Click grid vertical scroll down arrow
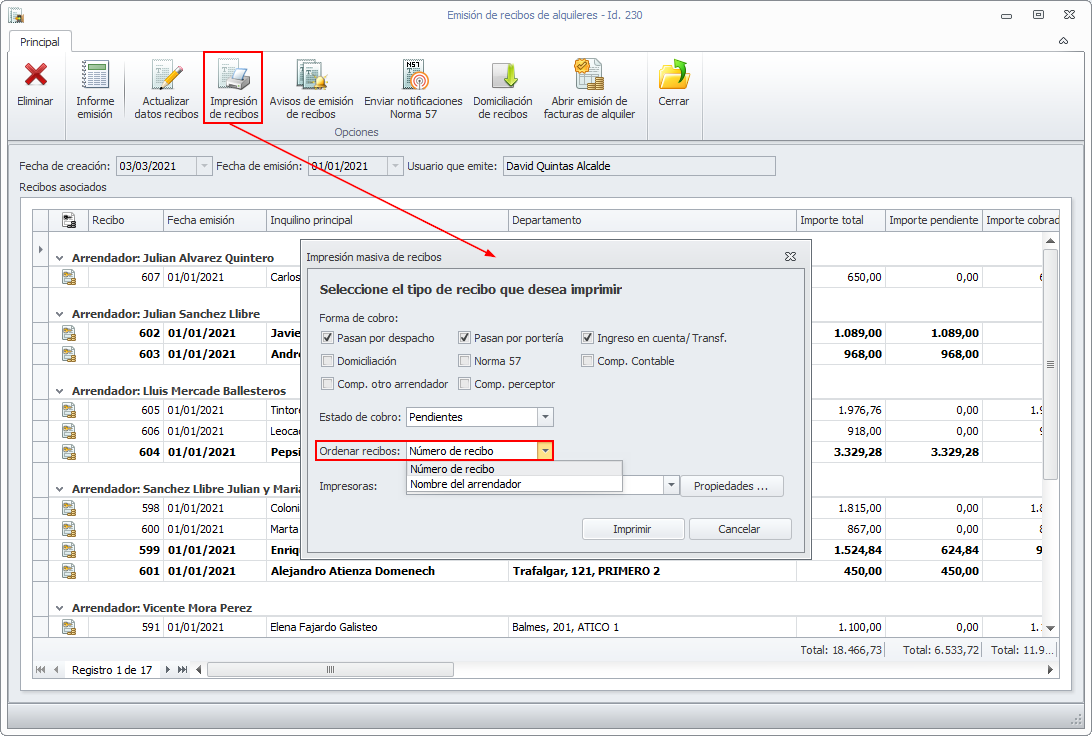The image size is (1092, 736). click(1050, 628)
